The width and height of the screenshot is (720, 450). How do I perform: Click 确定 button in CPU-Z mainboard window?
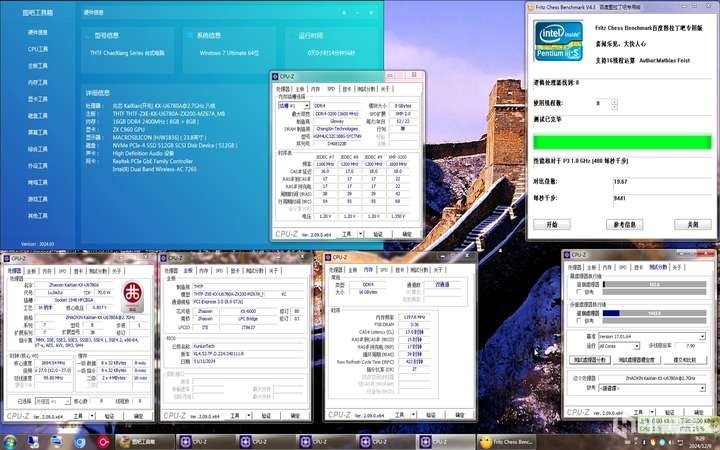tap(295, 416)
